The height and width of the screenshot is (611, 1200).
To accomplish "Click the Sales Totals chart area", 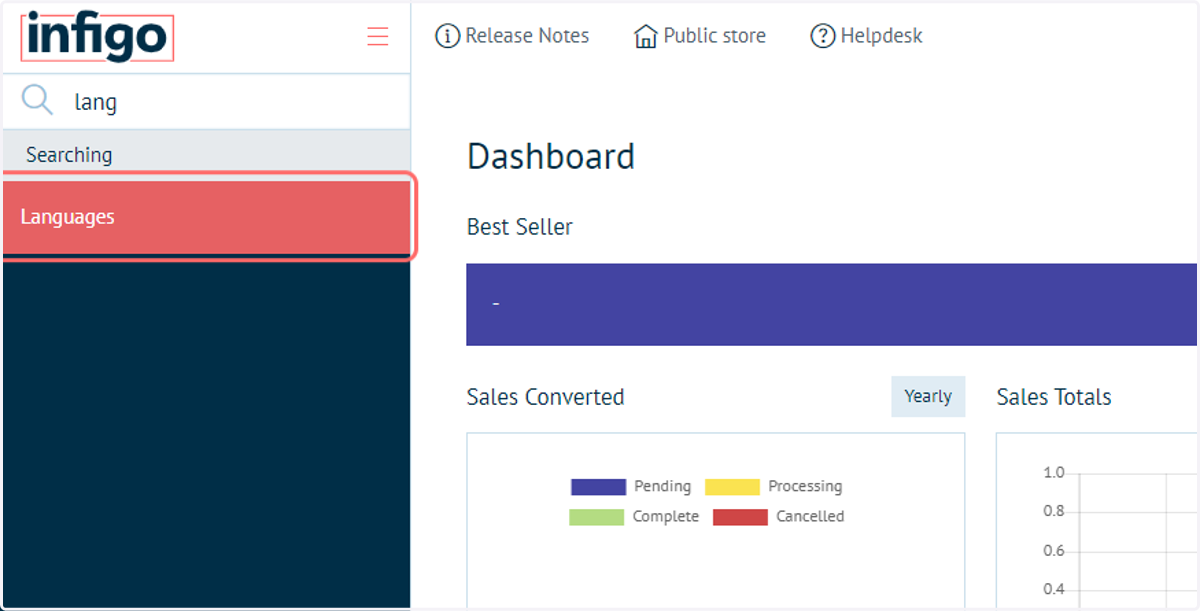I will coord(1097,519).
